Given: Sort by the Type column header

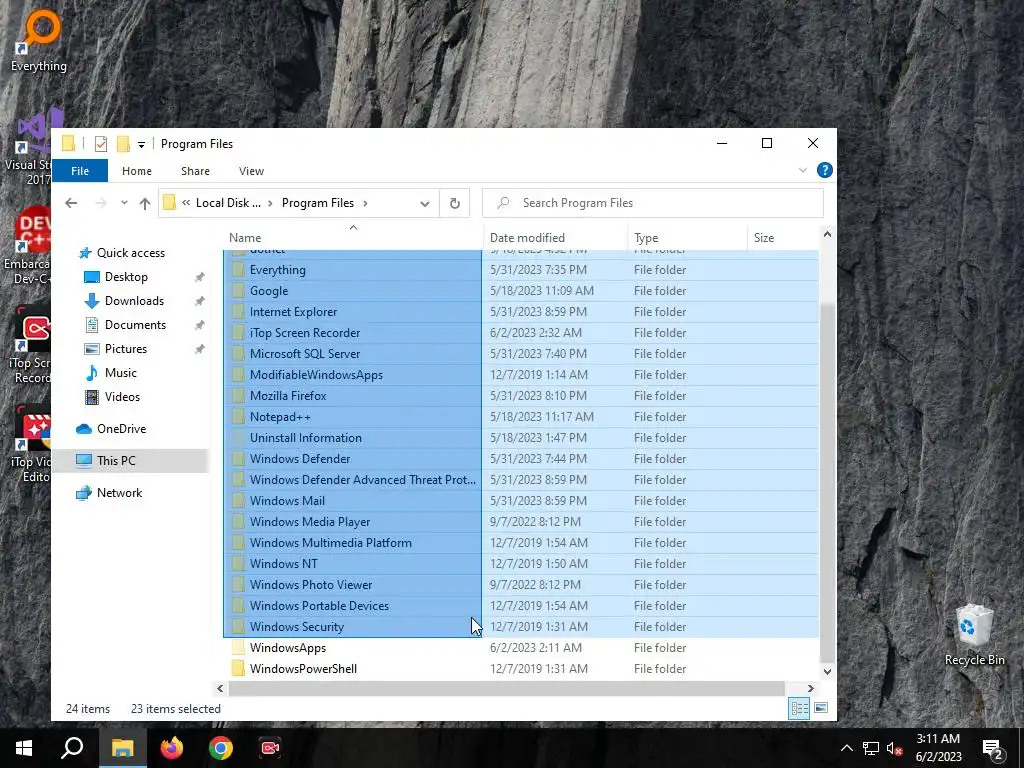Looking at the screenshot, I should pos(688,238).
